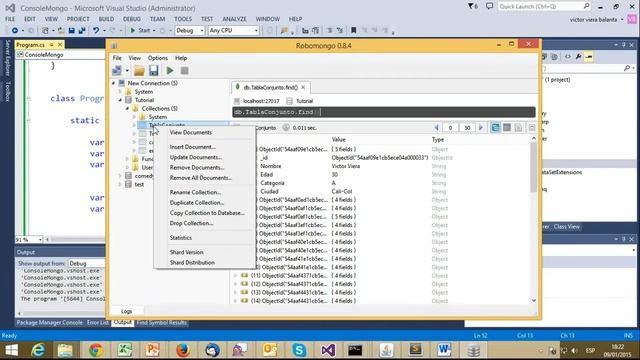Open Robomongo Options menu
This screenshot has width=640, height=360.
click(158, 58)
